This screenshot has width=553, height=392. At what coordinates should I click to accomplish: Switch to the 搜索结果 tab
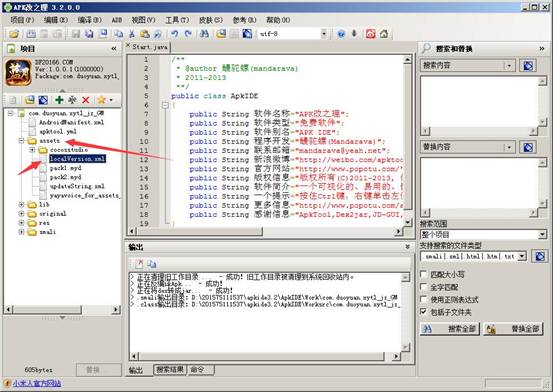[x=170, y=369]
